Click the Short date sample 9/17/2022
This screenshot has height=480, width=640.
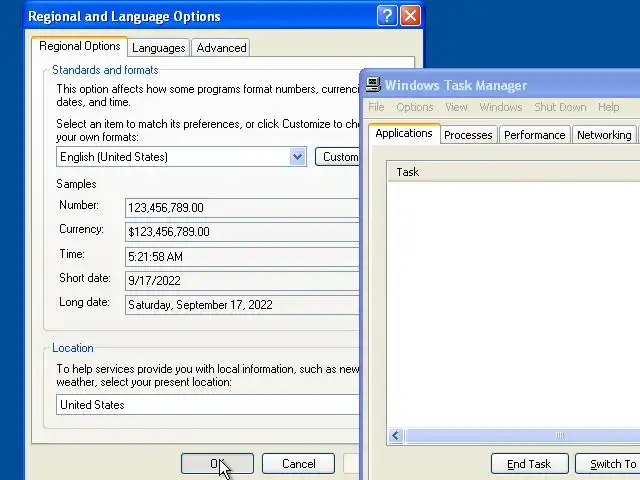pos(242,280)
